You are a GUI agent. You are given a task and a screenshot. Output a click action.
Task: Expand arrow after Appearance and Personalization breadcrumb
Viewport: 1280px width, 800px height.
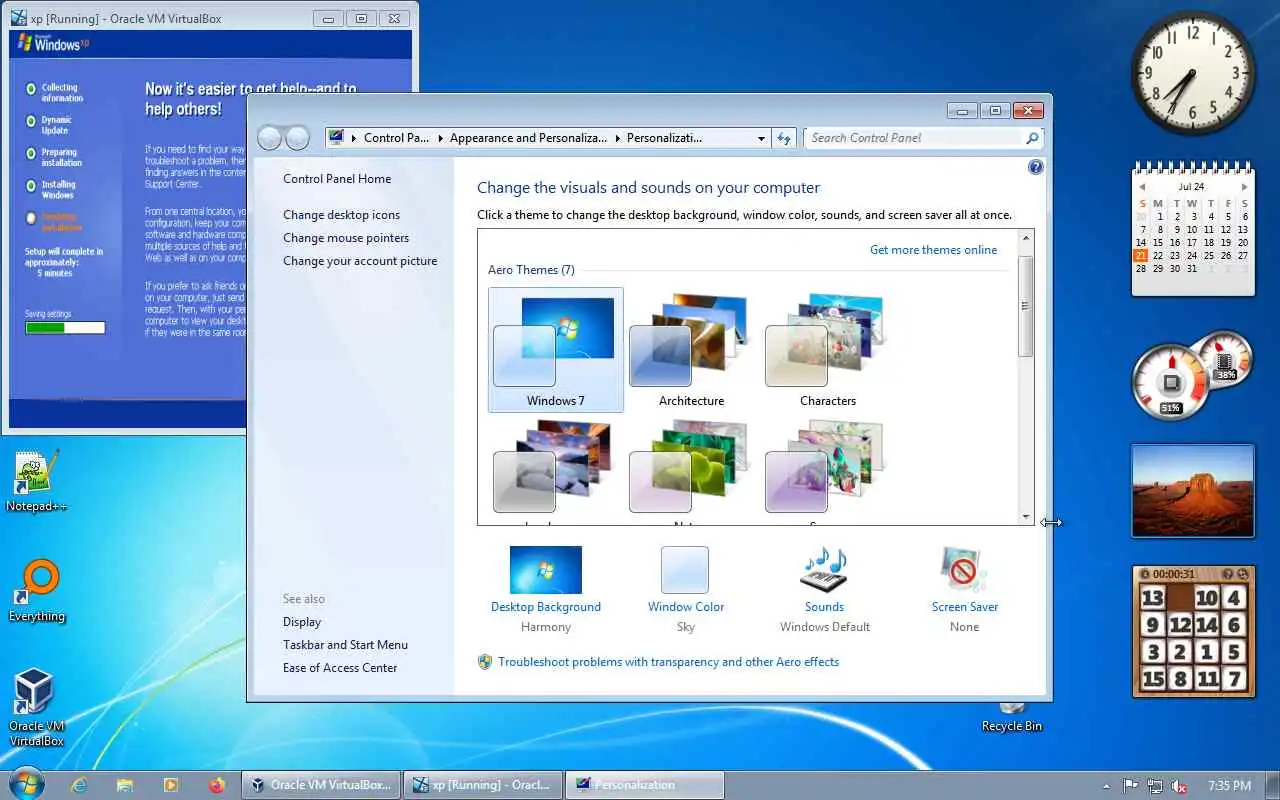(x=617, y=138)
